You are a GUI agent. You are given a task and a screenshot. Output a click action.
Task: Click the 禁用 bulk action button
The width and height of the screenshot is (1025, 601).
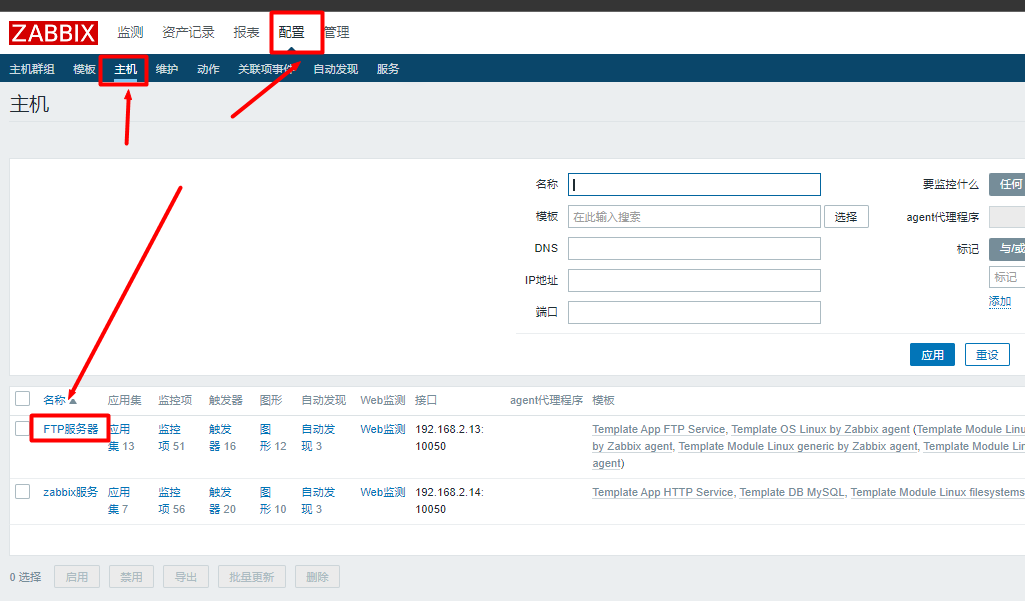tap(131, 577)
